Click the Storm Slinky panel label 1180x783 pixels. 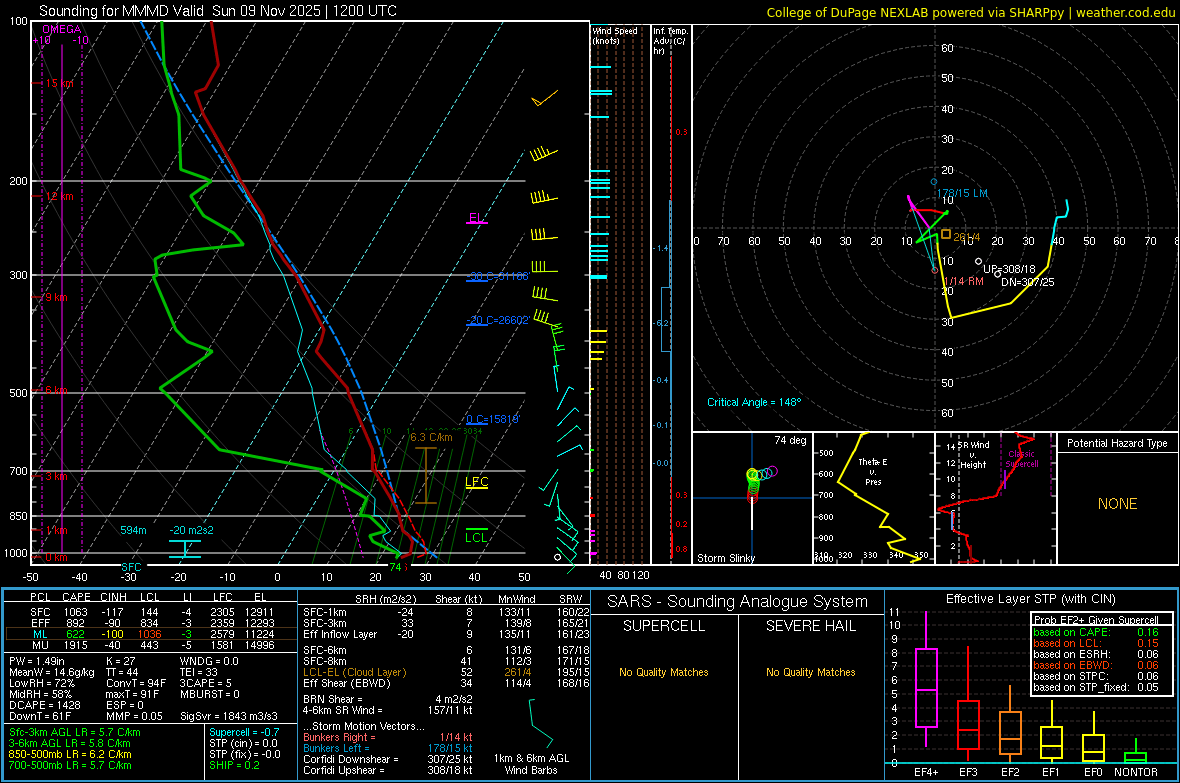(x=725, y=558)
